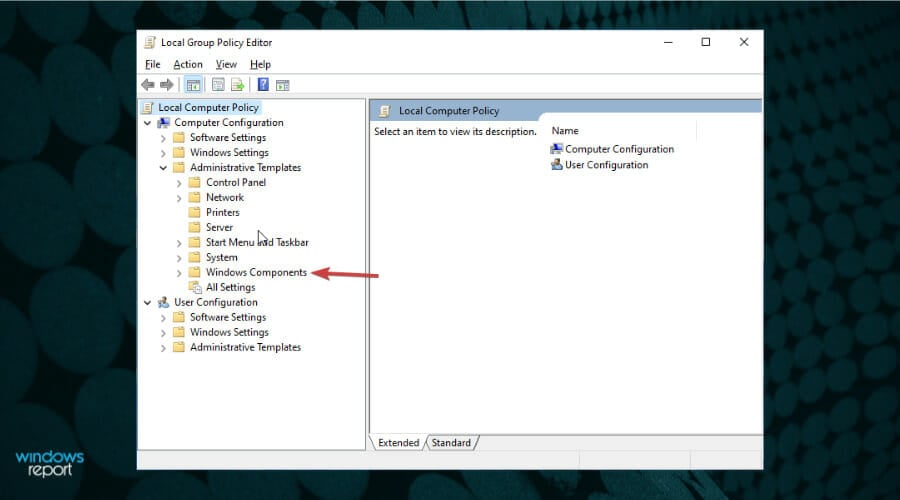This screenshot has width=900, height=500.
Task: Click the Forward arrow toolbar icon
Action: tap(166, 85)
